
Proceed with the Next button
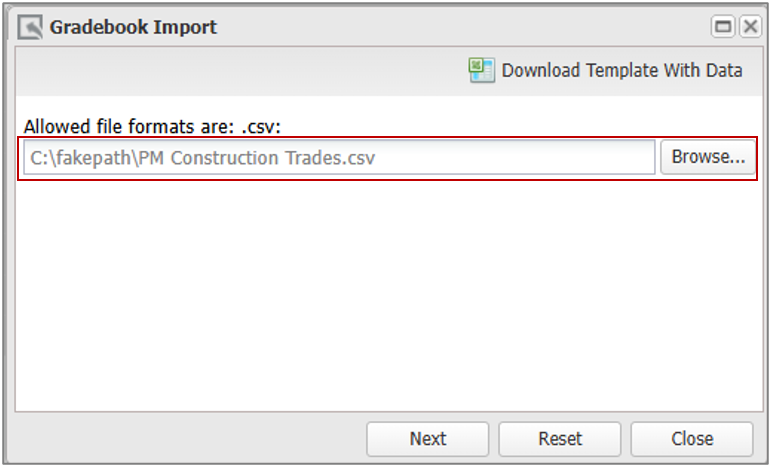pos(428,438)
